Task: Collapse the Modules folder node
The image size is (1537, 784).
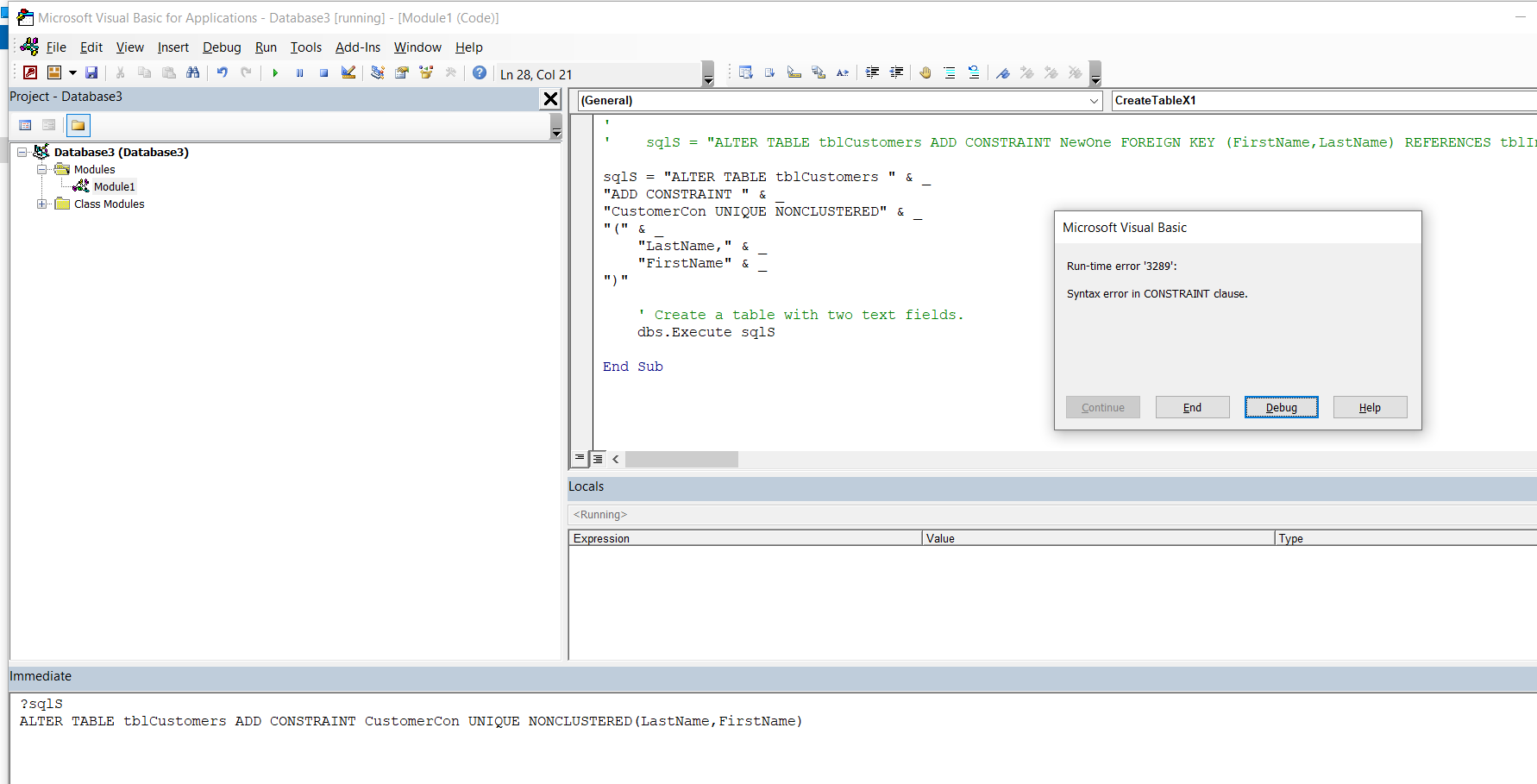Action: click(41, 169)
